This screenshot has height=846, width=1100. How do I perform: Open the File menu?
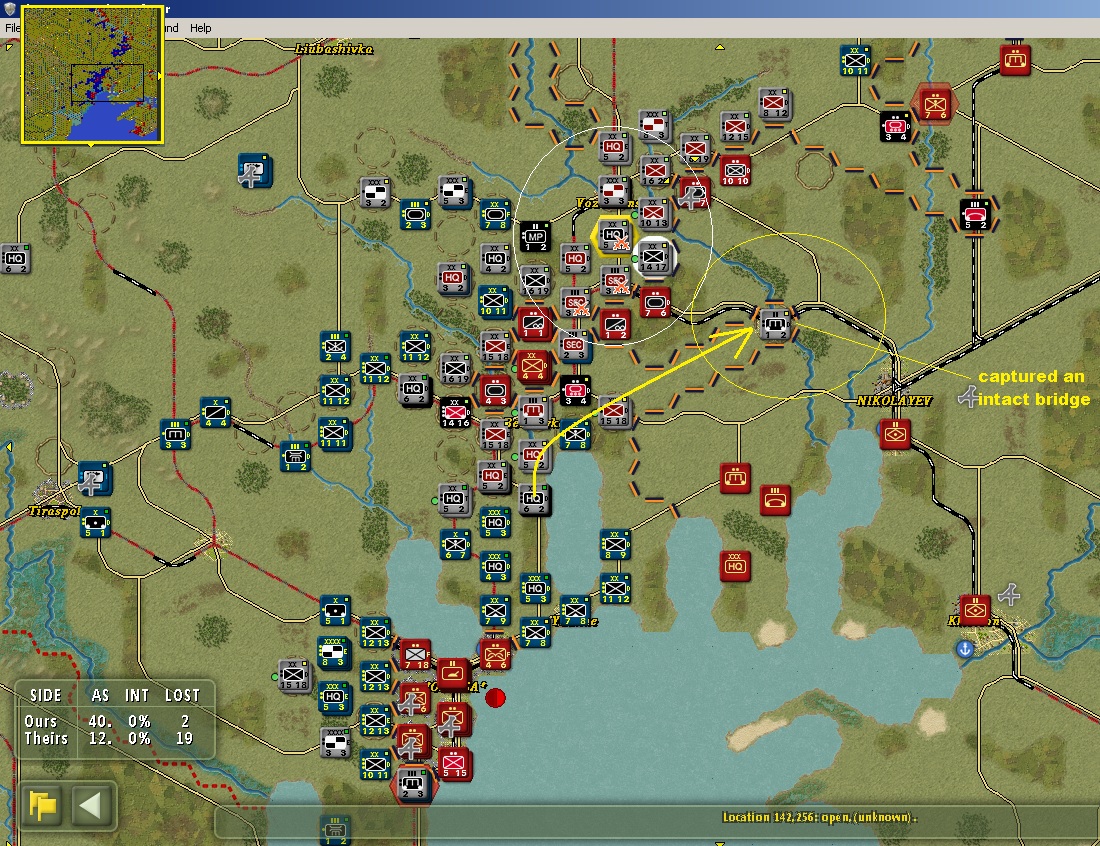[x=12, y=28]
